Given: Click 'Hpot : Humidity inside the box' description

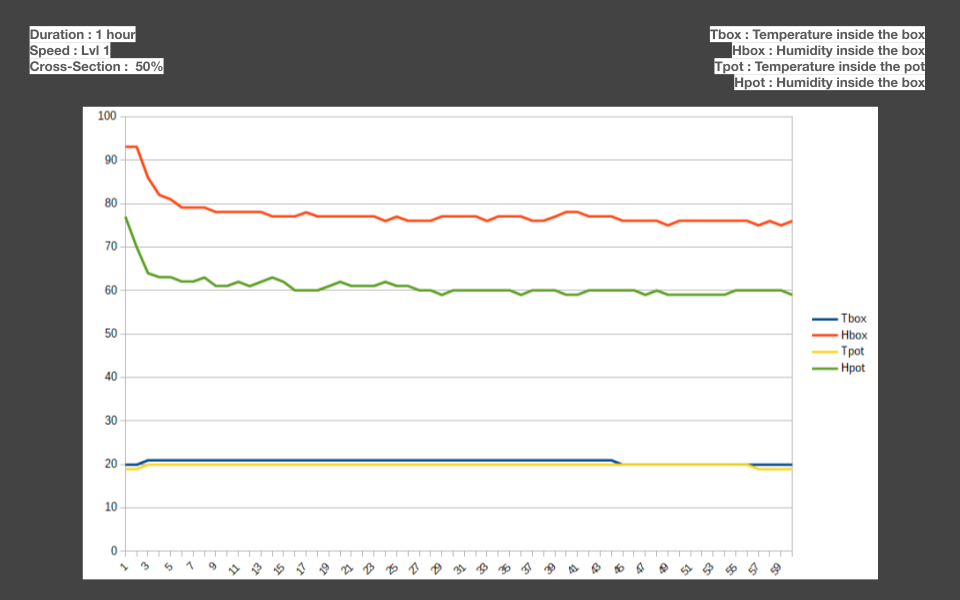Looking at the screenshot, I should [x=829, y=83].
